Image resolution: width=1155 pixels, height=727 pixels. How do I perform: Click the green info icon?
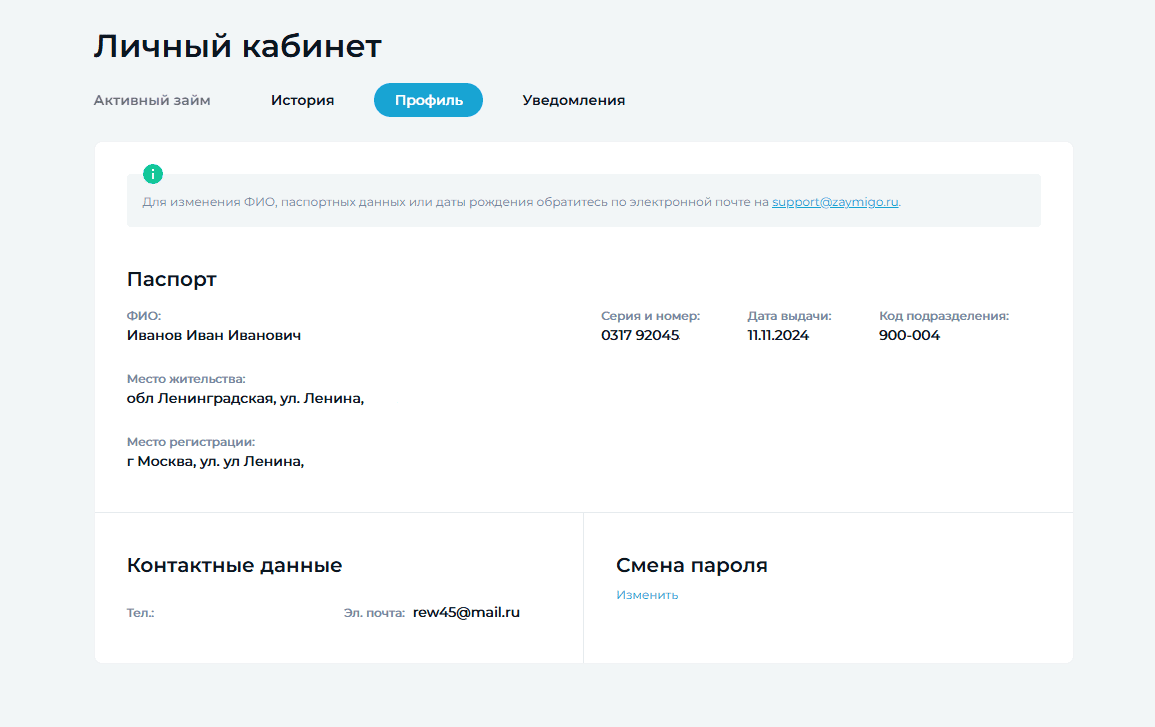coord(152,174)
